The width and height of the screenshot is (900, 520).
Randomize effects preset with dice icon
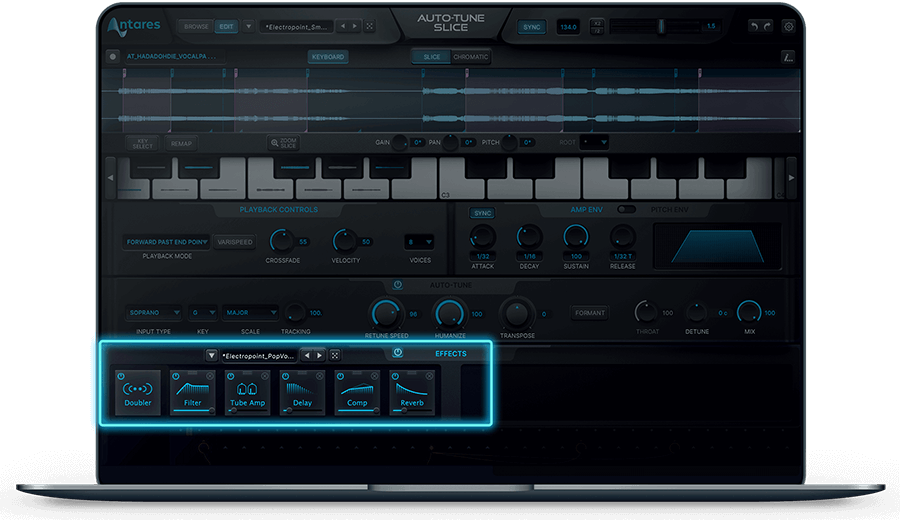[335, 355]
